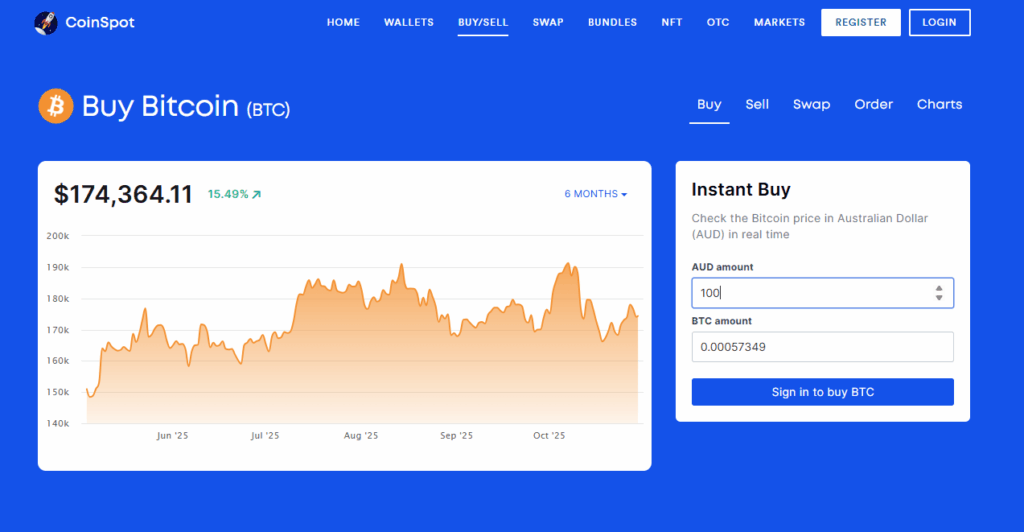Open the 6 MONTHS timeframe dropdown
Image resolution: width=1024 pixels, height=532 pixels.
(x=596, y=194)
